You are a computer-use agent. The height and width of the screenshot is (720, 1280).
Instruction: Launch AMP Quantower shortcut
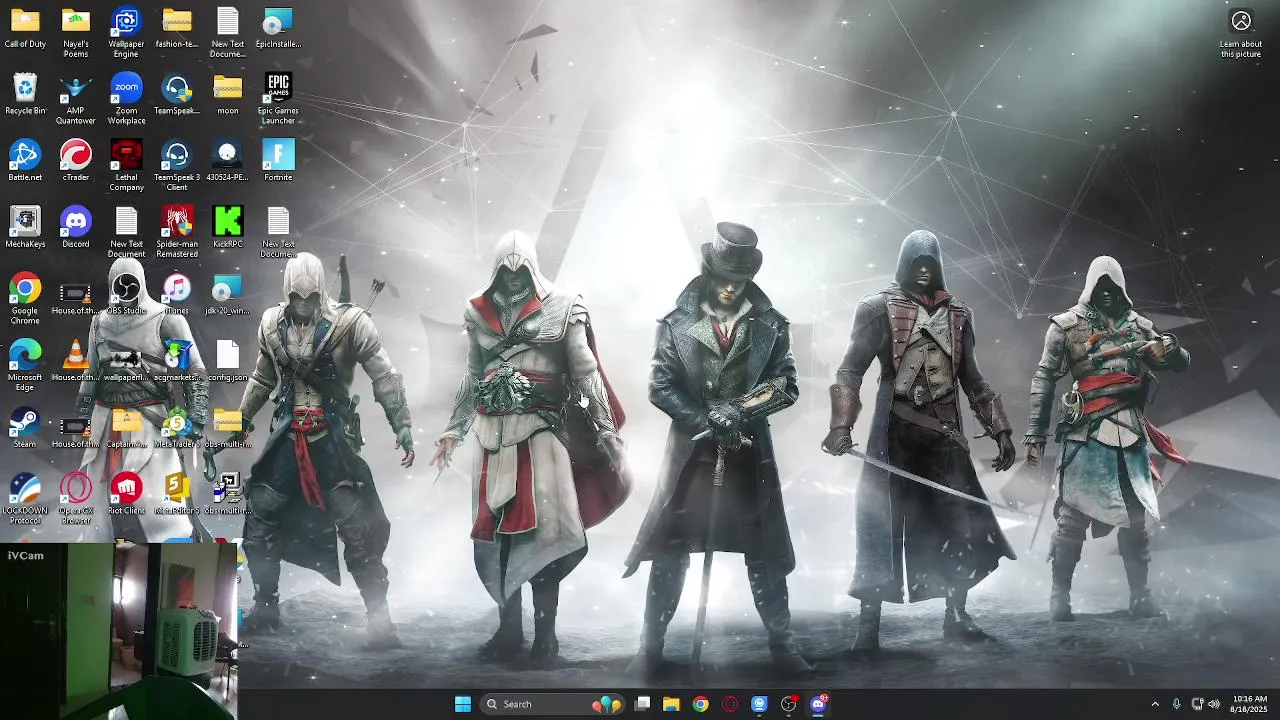pos(76,99)
